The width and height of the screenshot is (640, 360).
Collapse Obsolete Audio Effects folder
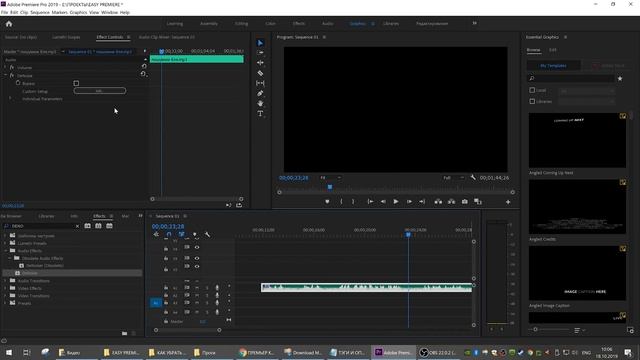(x=10, y=258)
